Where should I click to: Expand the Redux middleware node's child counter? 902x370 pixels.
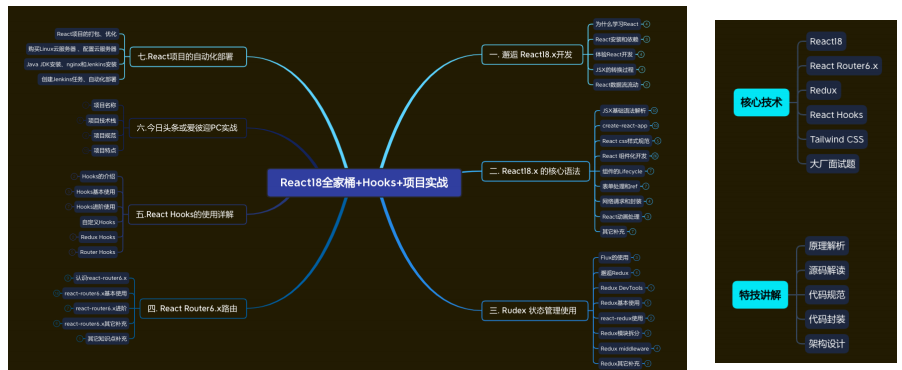[658, 348]
